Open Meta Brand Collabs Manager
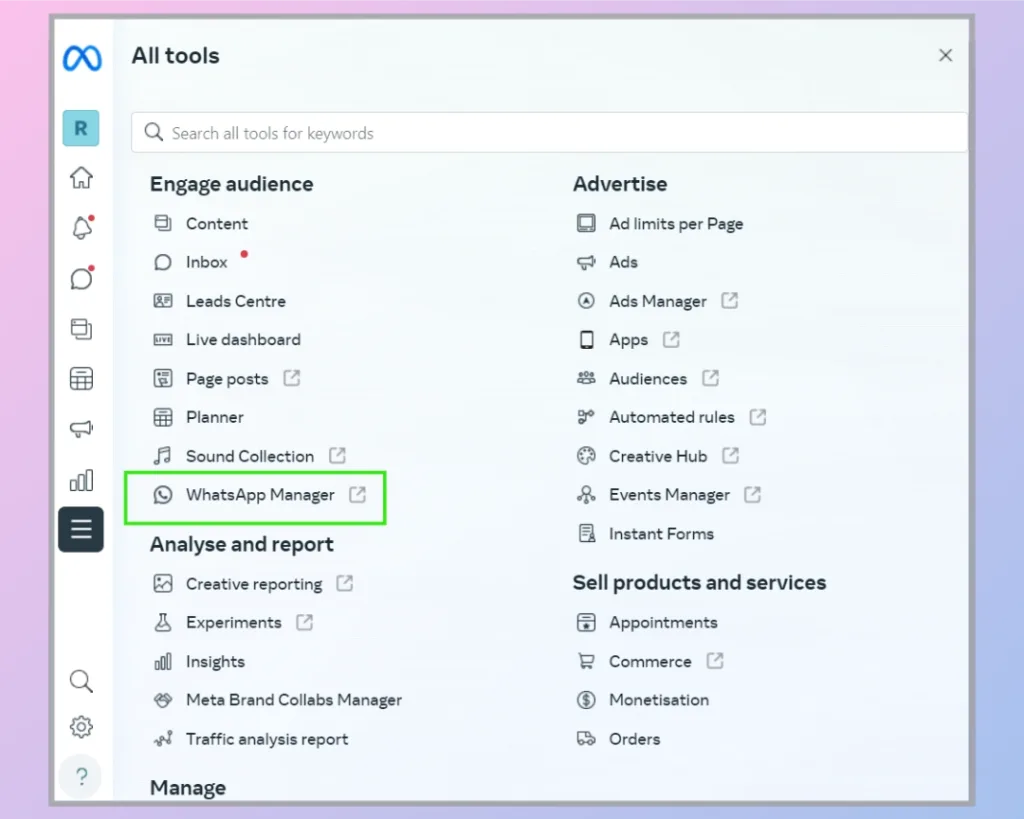The width and height of the screenshot is (1024, 819). pyautogui.click(x=293, y=700)
